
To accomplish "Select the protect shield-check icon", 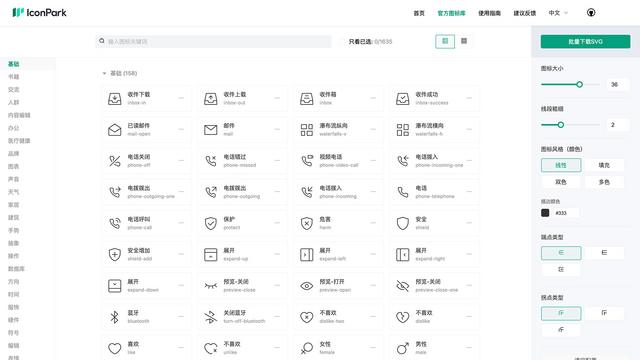I will [x=211, y=223].
